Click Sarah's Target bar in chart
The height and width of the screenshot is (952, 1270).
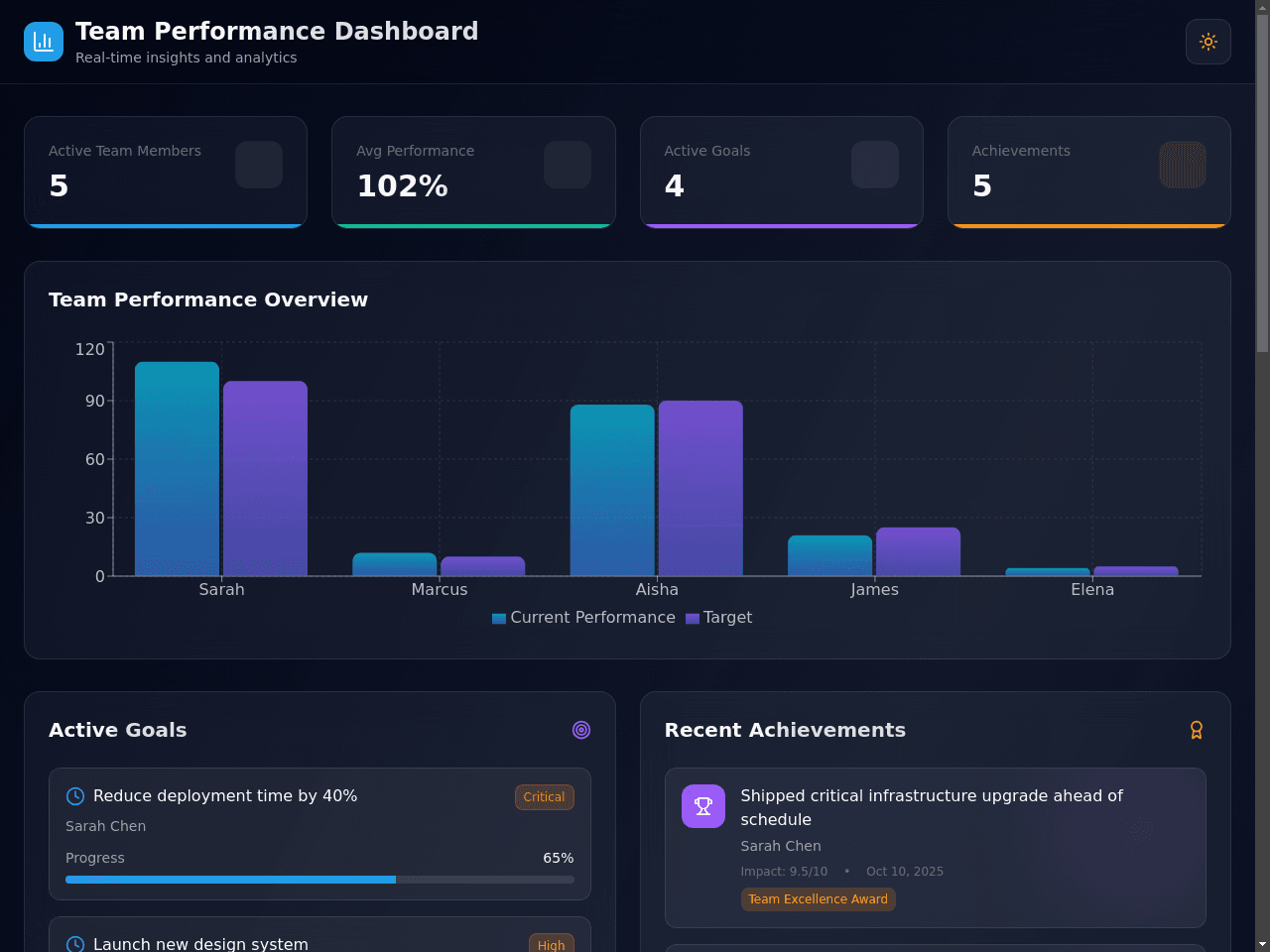[x=265, y=479]
